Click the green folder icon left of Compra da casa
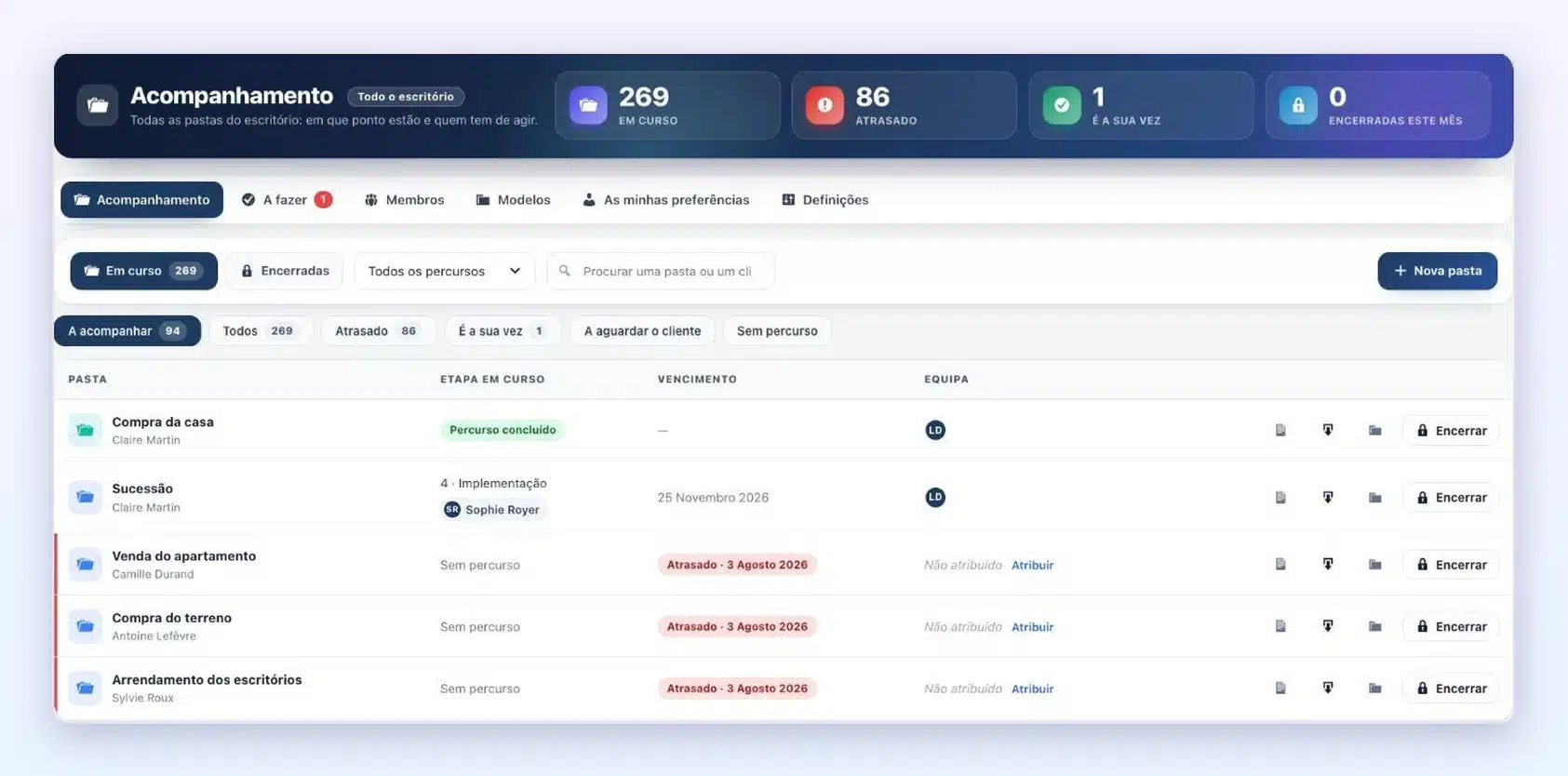Viewport: 1568px width, 776px height. (x=85, y=430)
